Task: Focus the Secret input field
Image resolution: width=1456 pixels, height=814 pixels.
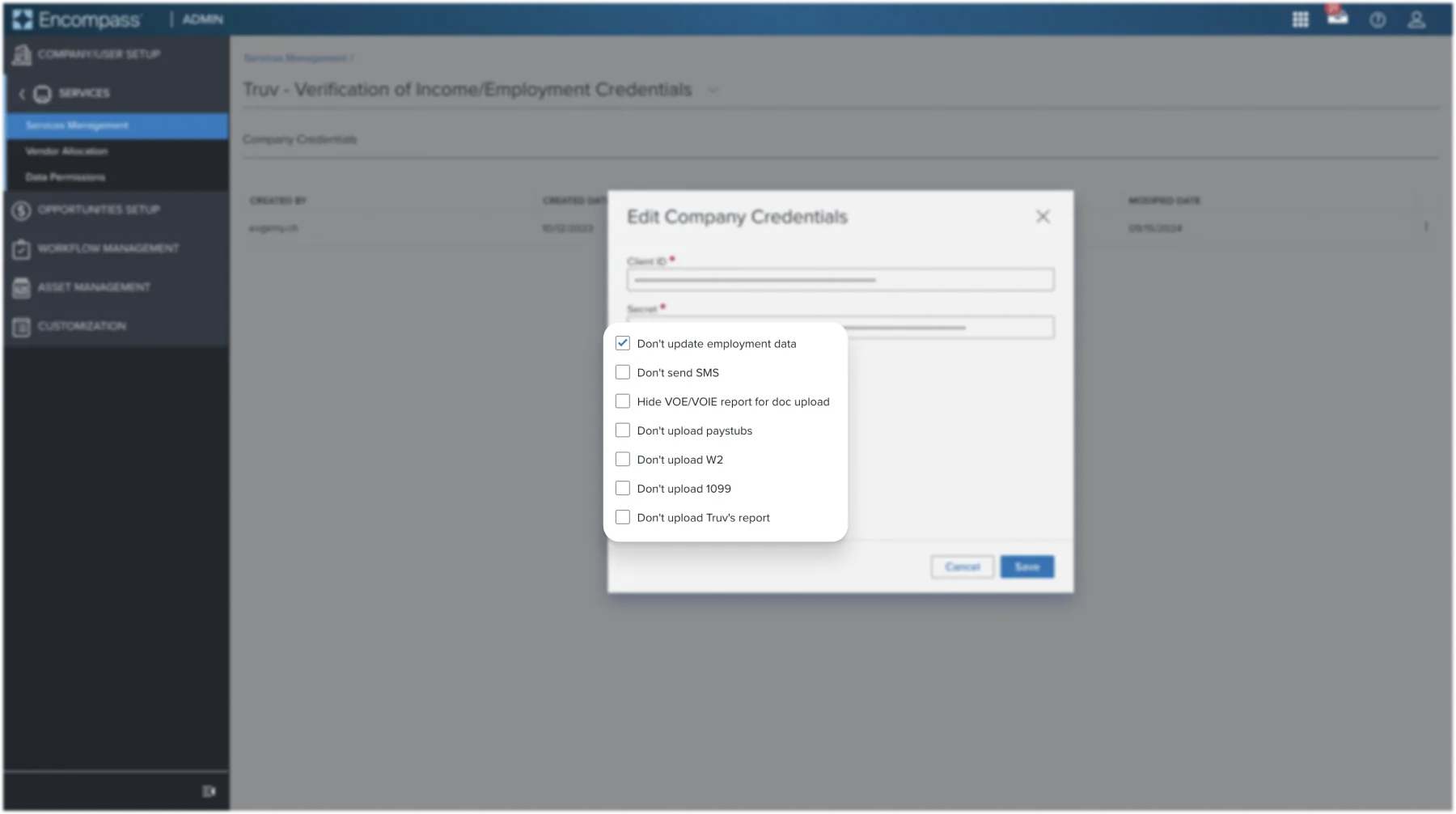Action: [840, 326]
